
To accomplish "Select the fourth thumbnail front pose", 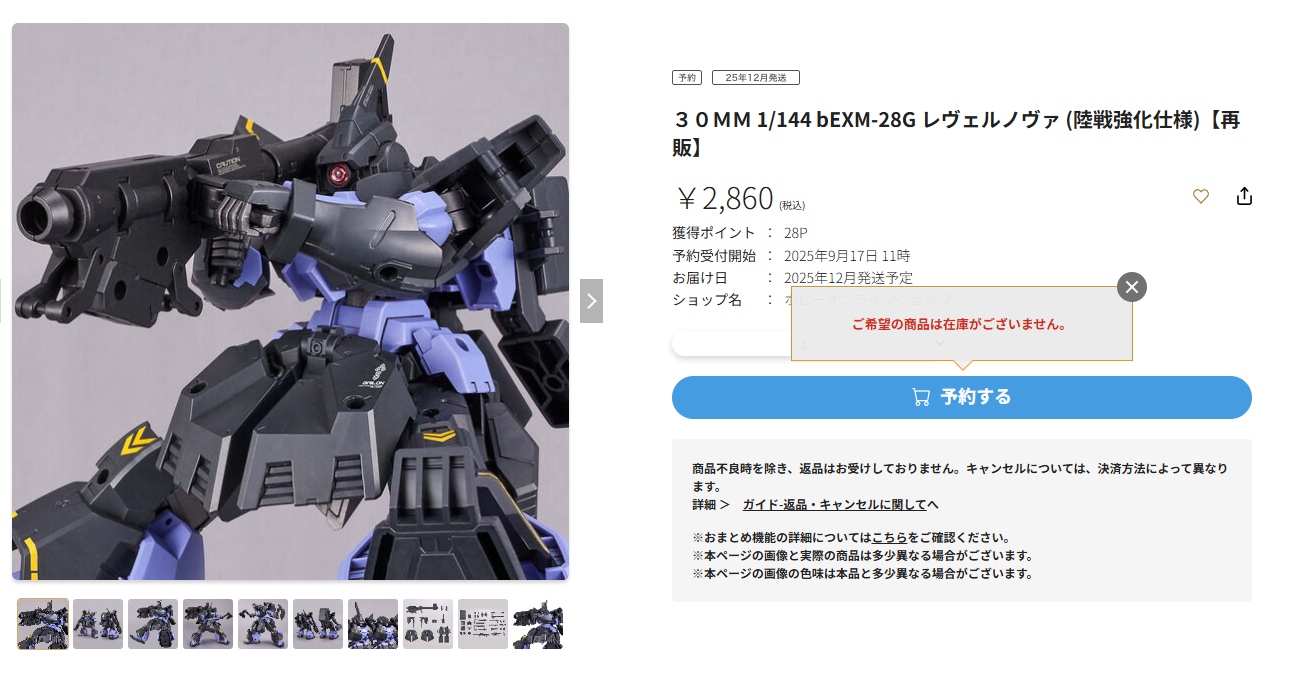I will click(208, 624).
